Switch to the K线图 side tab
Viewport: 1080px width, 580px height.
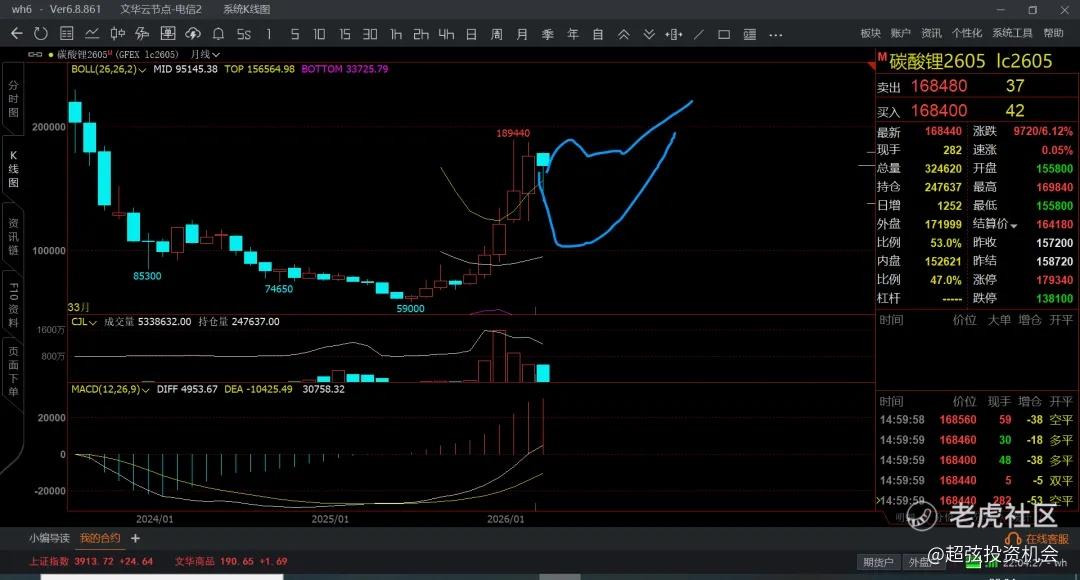coord(13,169)
